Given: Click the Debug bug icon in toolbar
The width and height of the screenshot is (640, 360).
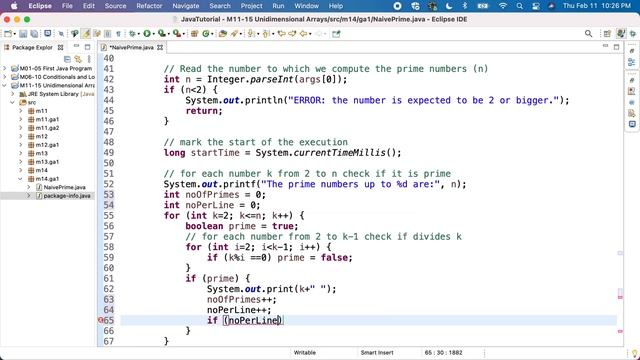Looking at the screenshot, I should [x=132, y=34].
